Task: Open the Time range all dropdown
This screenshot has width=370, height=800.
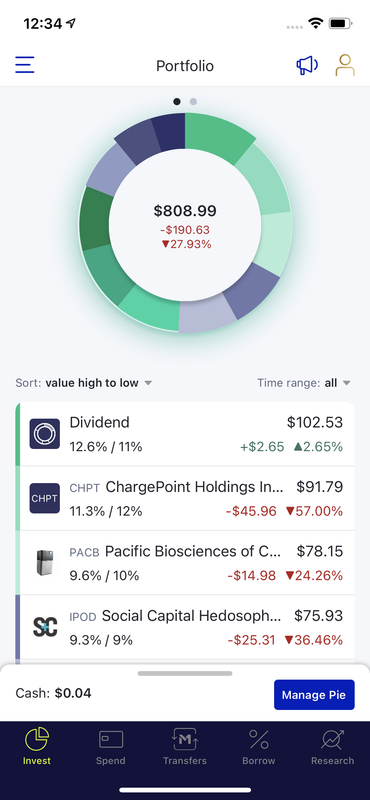Action: tap(304, 383)
